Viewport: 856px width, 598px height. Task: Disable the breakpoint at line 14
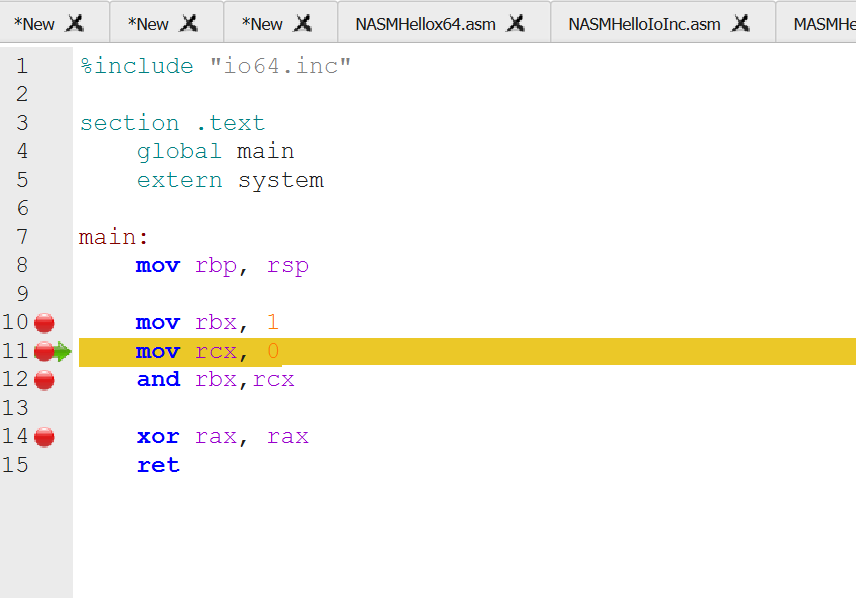pos(44,437)
